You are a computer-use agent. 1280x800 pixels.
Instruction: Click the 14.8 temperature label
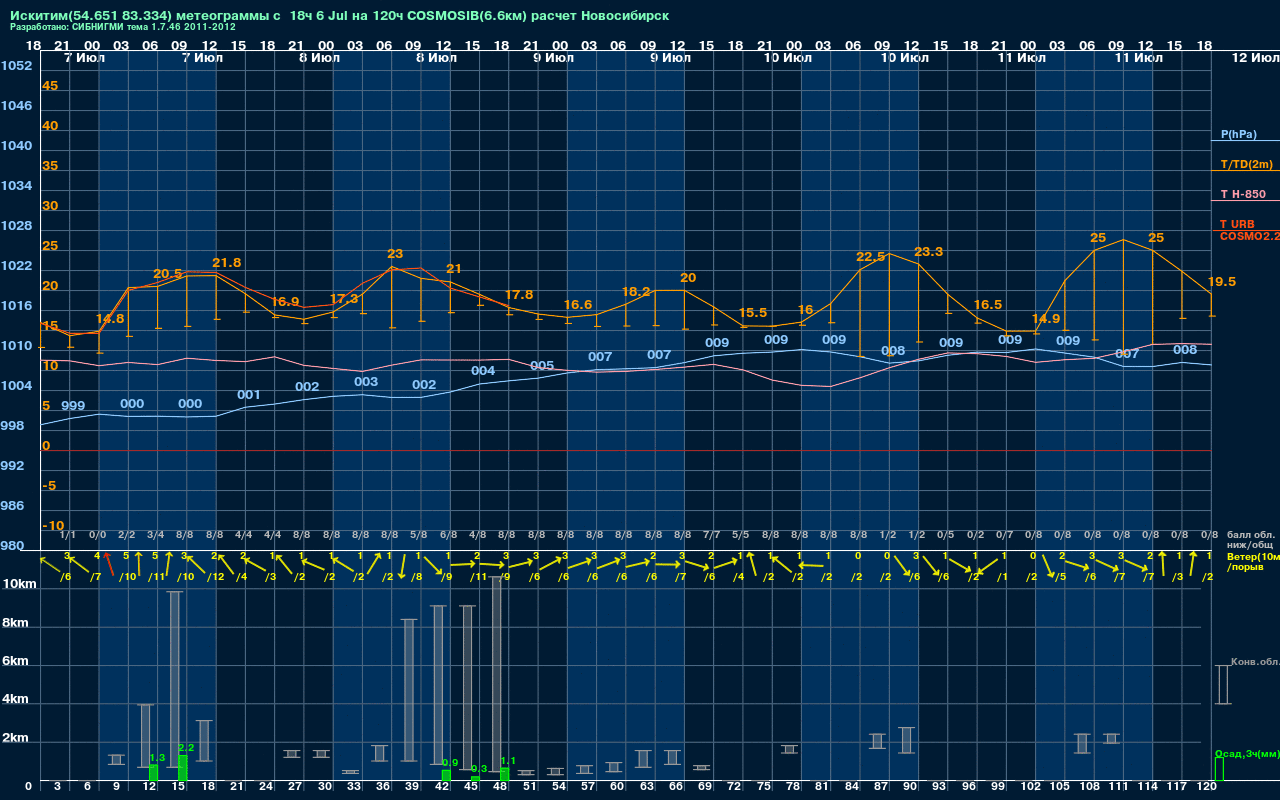tap(110, 319)
